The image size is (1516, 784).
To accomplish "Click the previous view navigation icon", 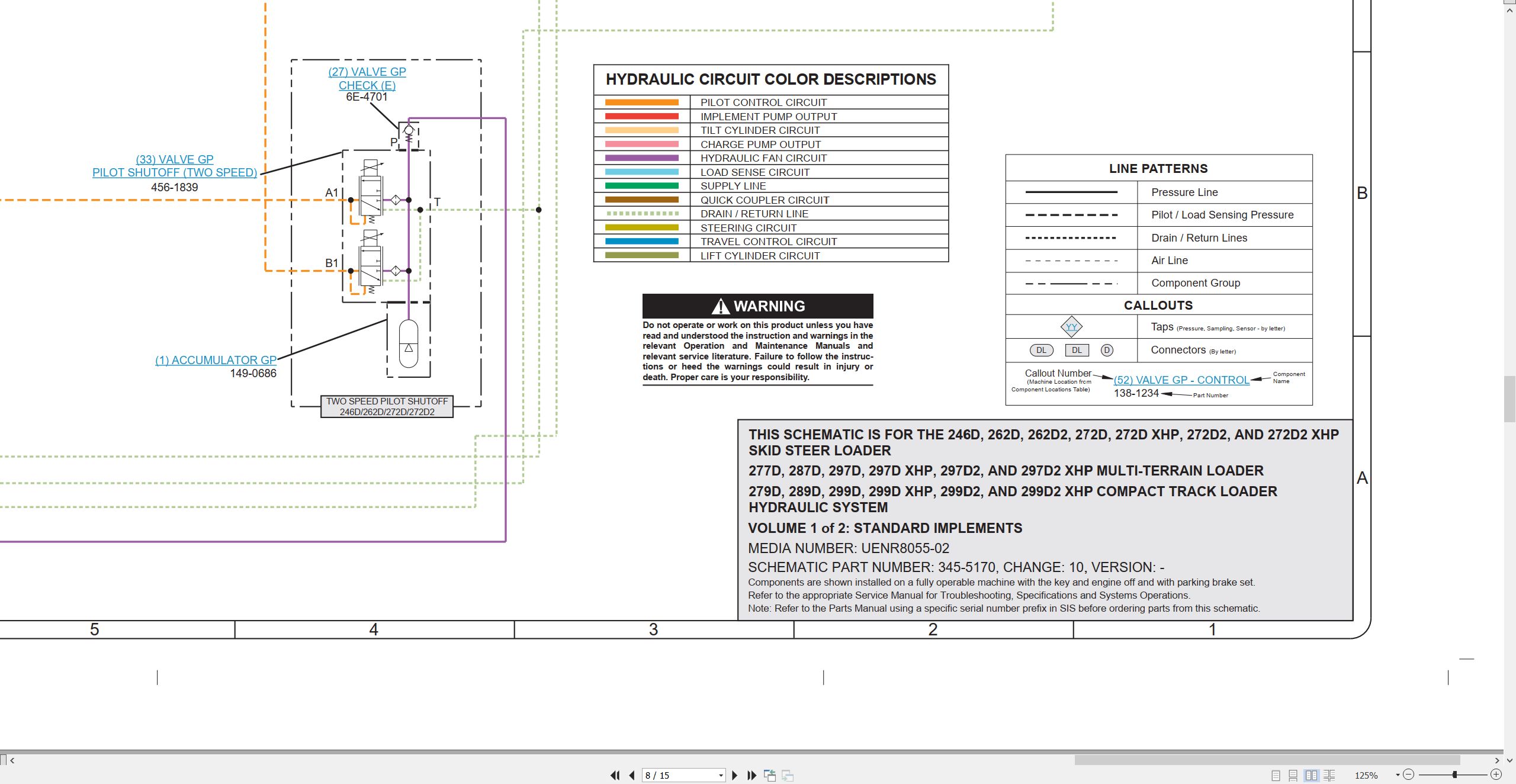I will [770, 775].
